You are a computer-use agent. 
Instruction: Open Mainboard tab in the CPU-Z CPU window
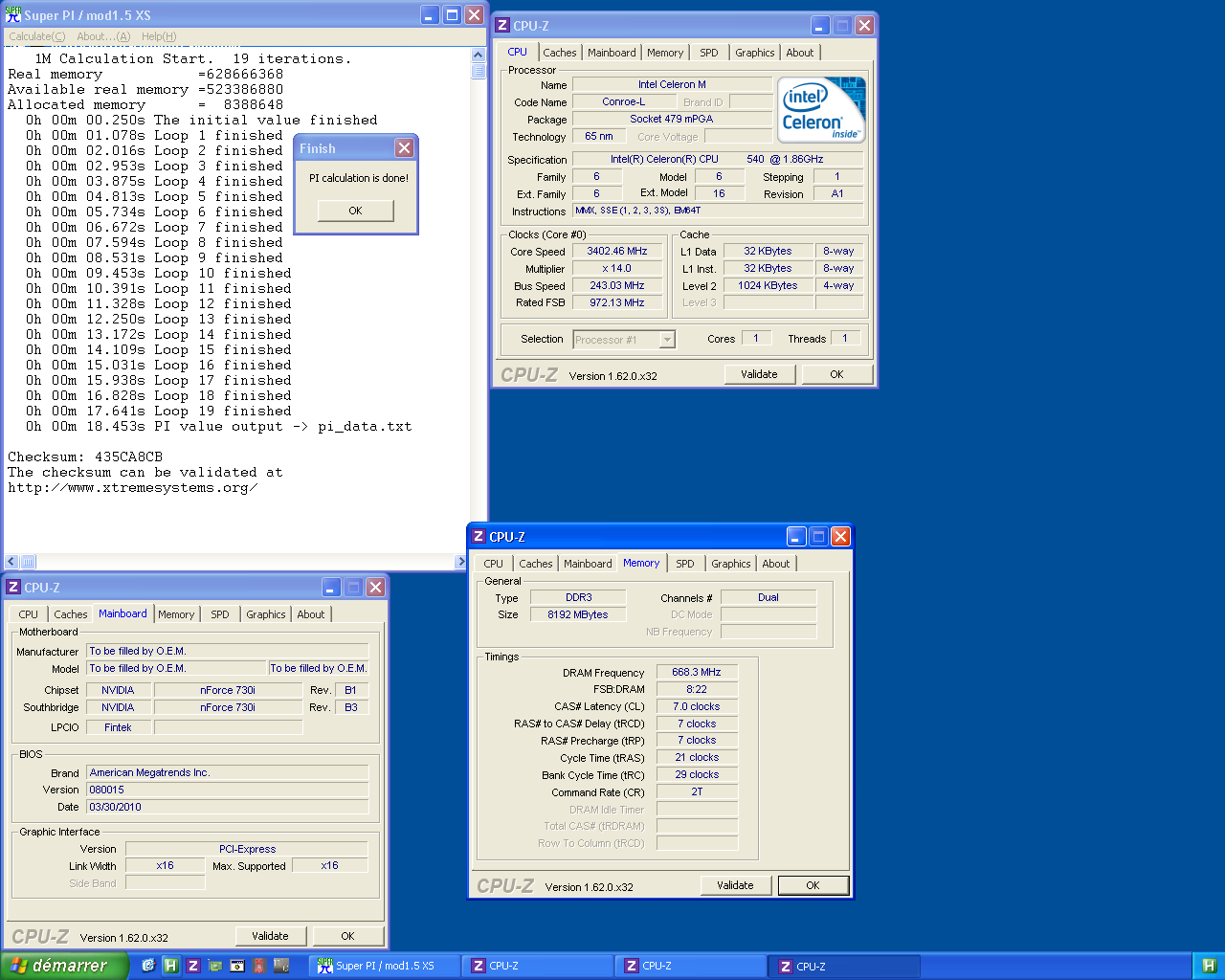point(612,53)
